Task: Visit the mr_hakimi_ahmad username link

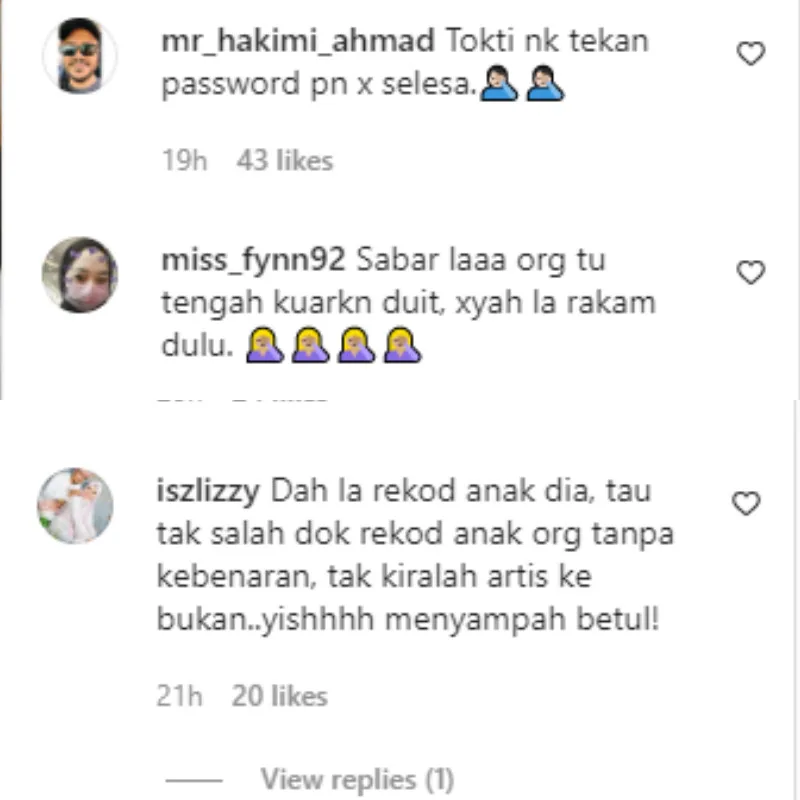Action: click(298, 41)
